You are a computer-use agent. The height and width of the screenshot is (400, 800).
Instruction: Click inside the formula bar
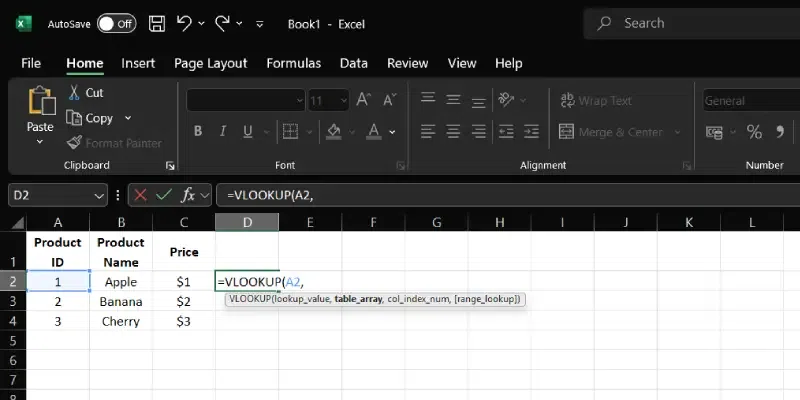(x=508, y=195)
